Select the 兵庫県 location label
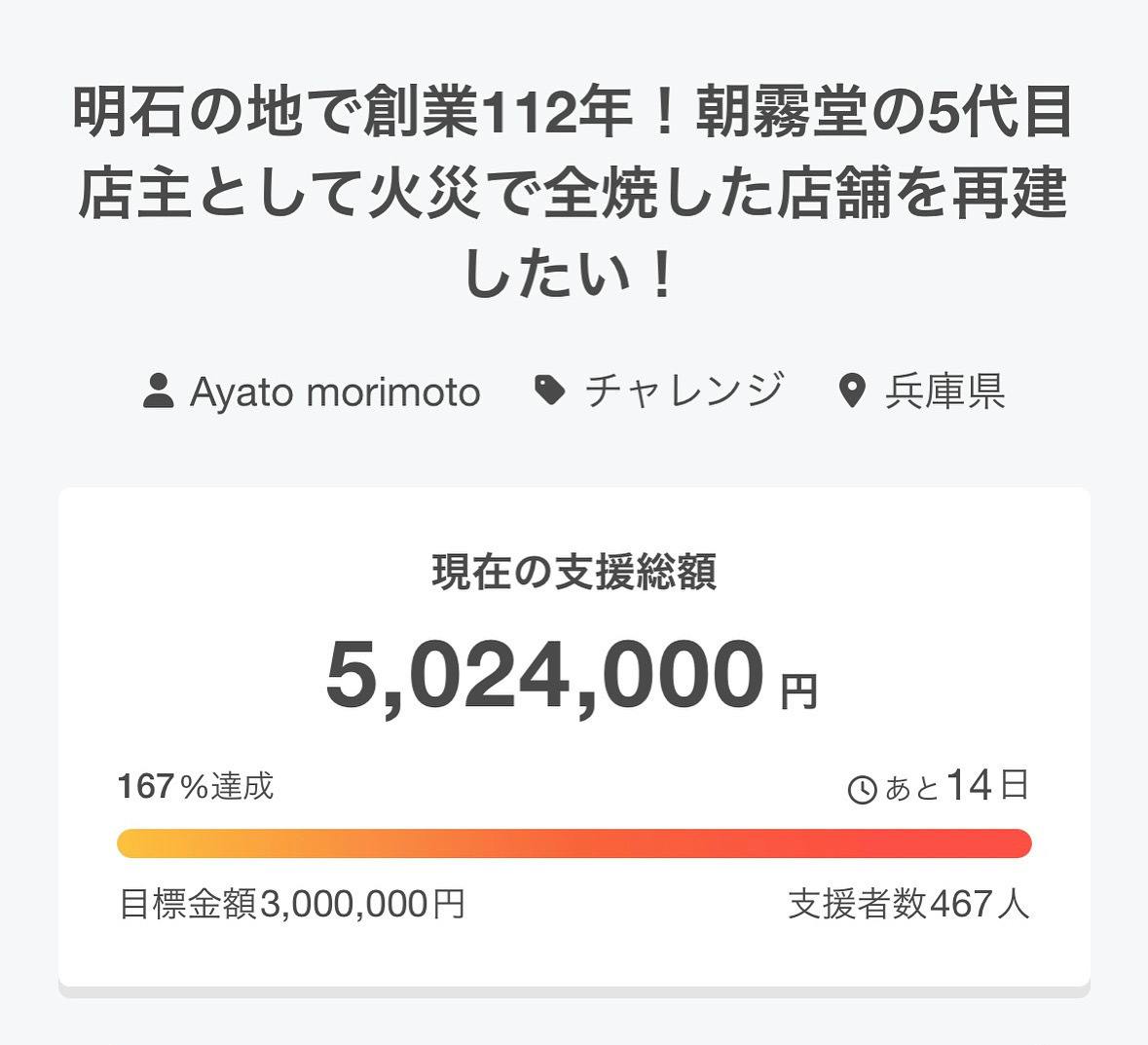This screenshot has height=1045, width=1148. tap(944, 392)
